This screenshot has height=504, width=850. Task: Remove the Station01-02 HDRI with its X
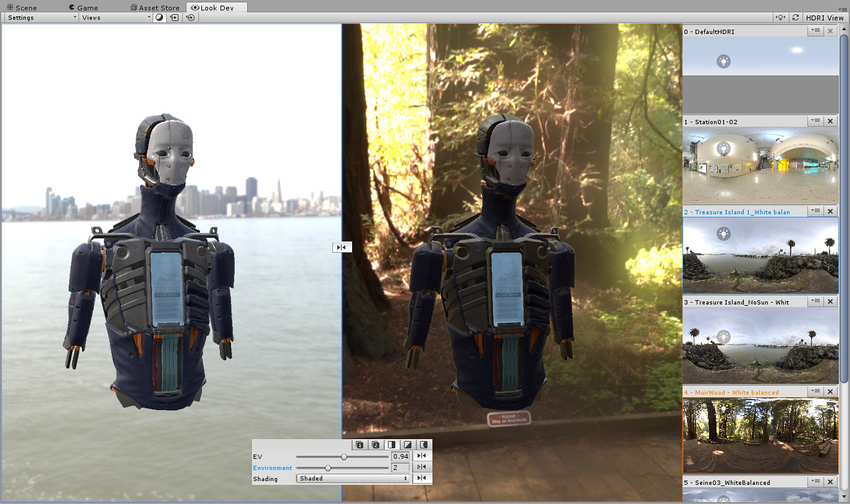click(x=830, y=121)
